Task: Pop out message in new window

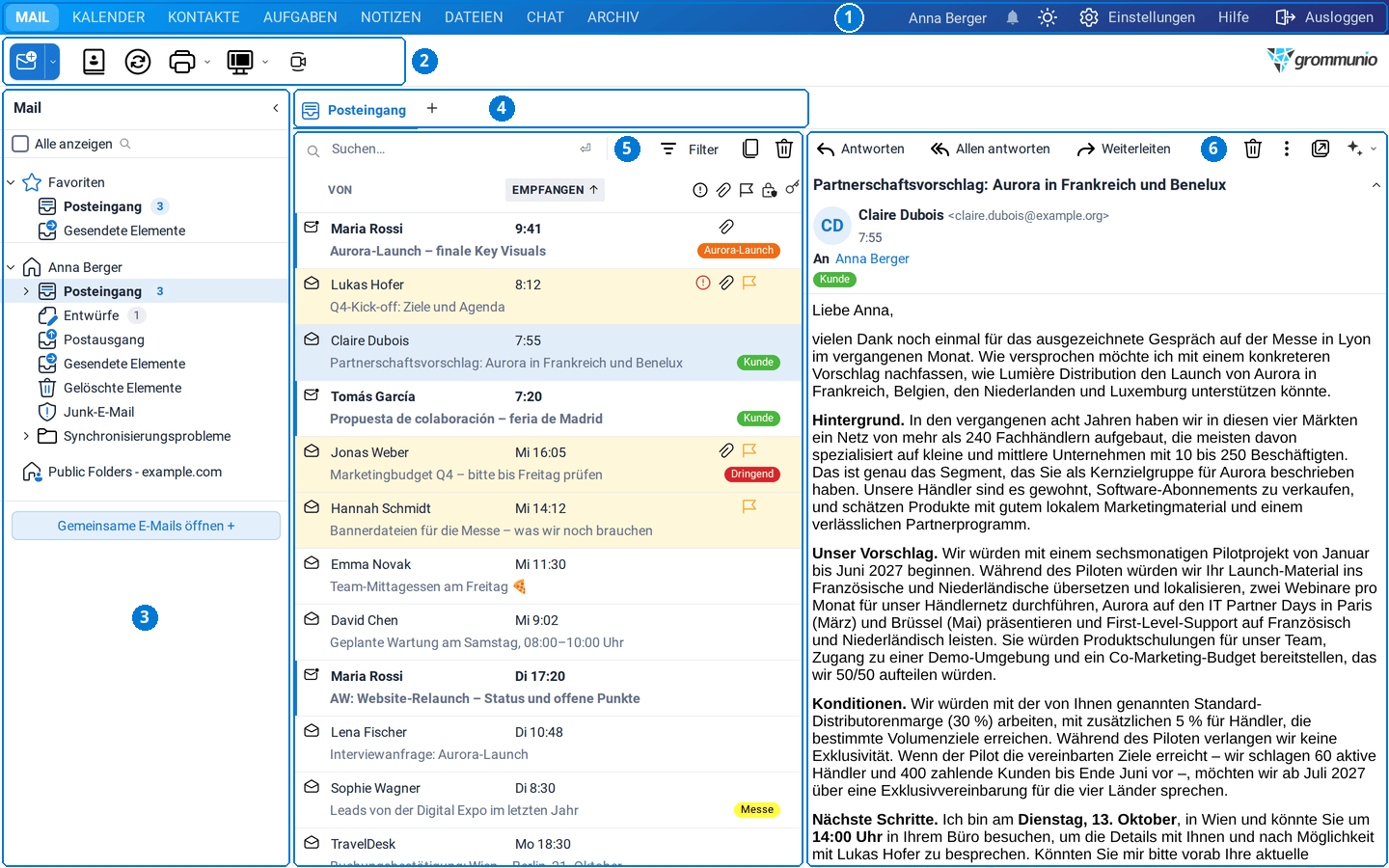Action: coord(1321,149)
